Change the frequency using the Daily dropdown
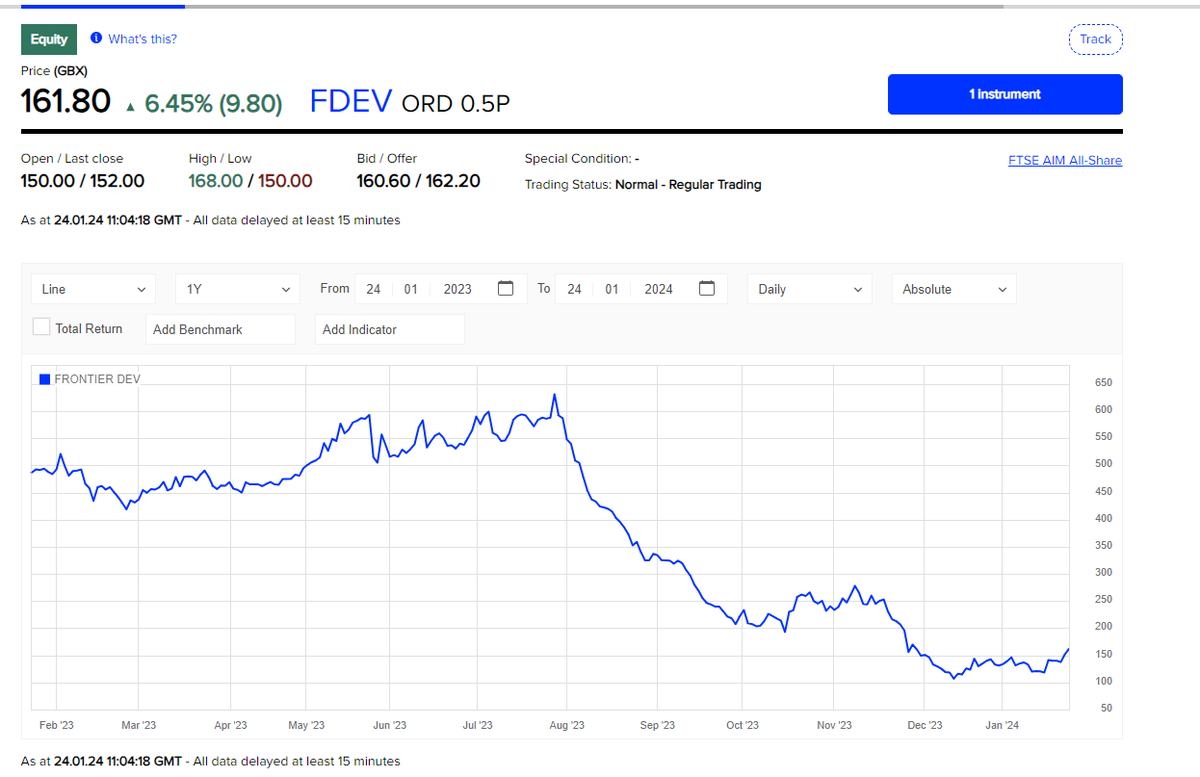Viewport: 1200px width, 777px height. pos(809,288)
